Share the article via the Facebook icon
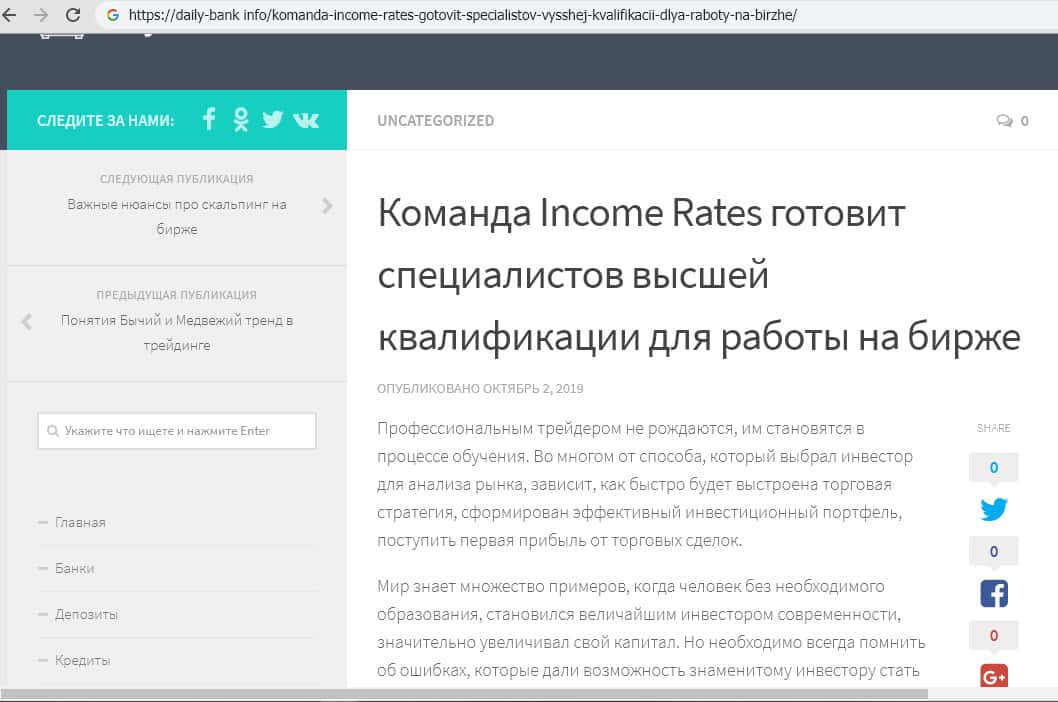Viewport: 1058px width, 702px height. click(994, 593)
